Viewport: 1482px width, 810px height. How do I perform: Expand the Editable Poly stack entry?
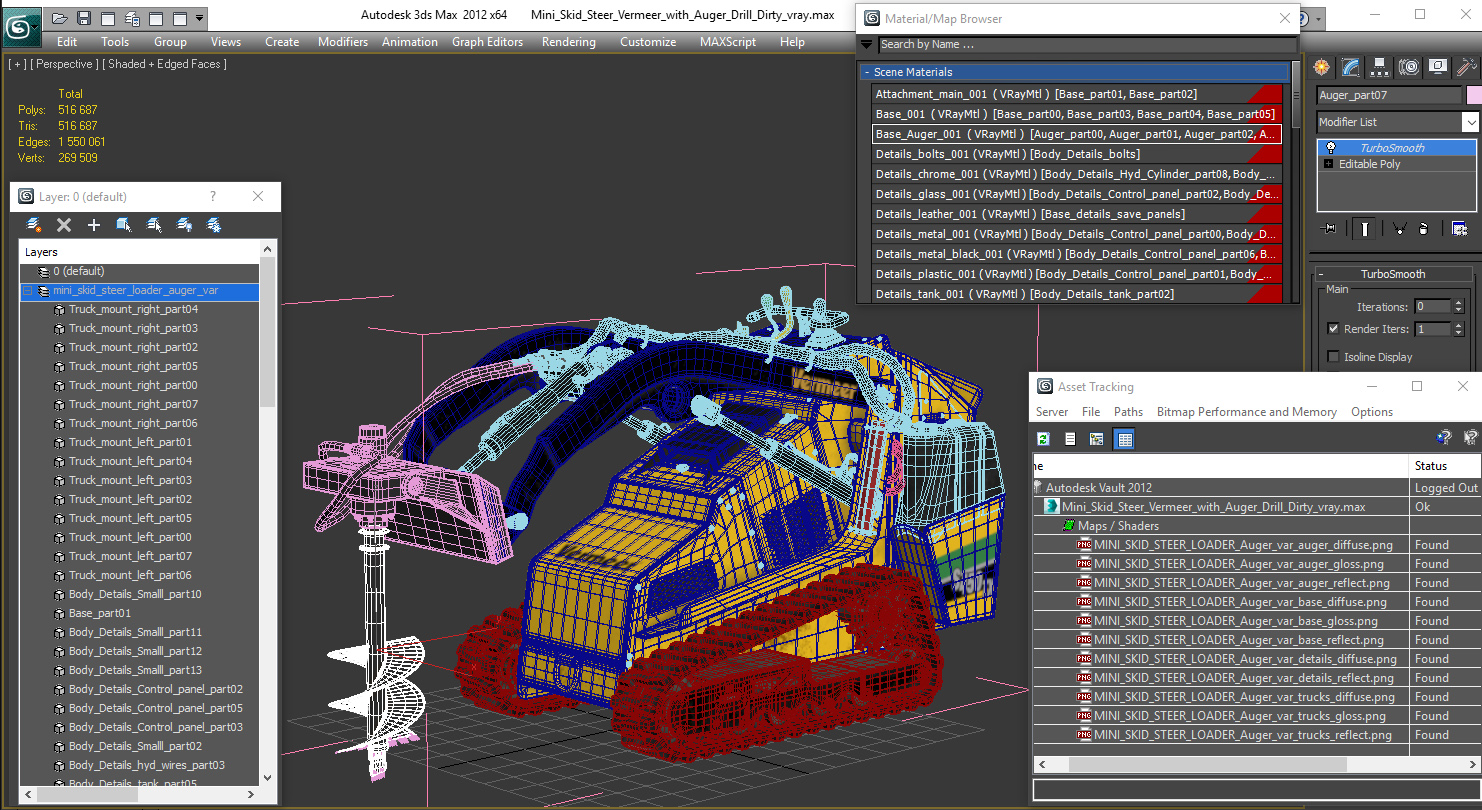[x=1329, y=164]
